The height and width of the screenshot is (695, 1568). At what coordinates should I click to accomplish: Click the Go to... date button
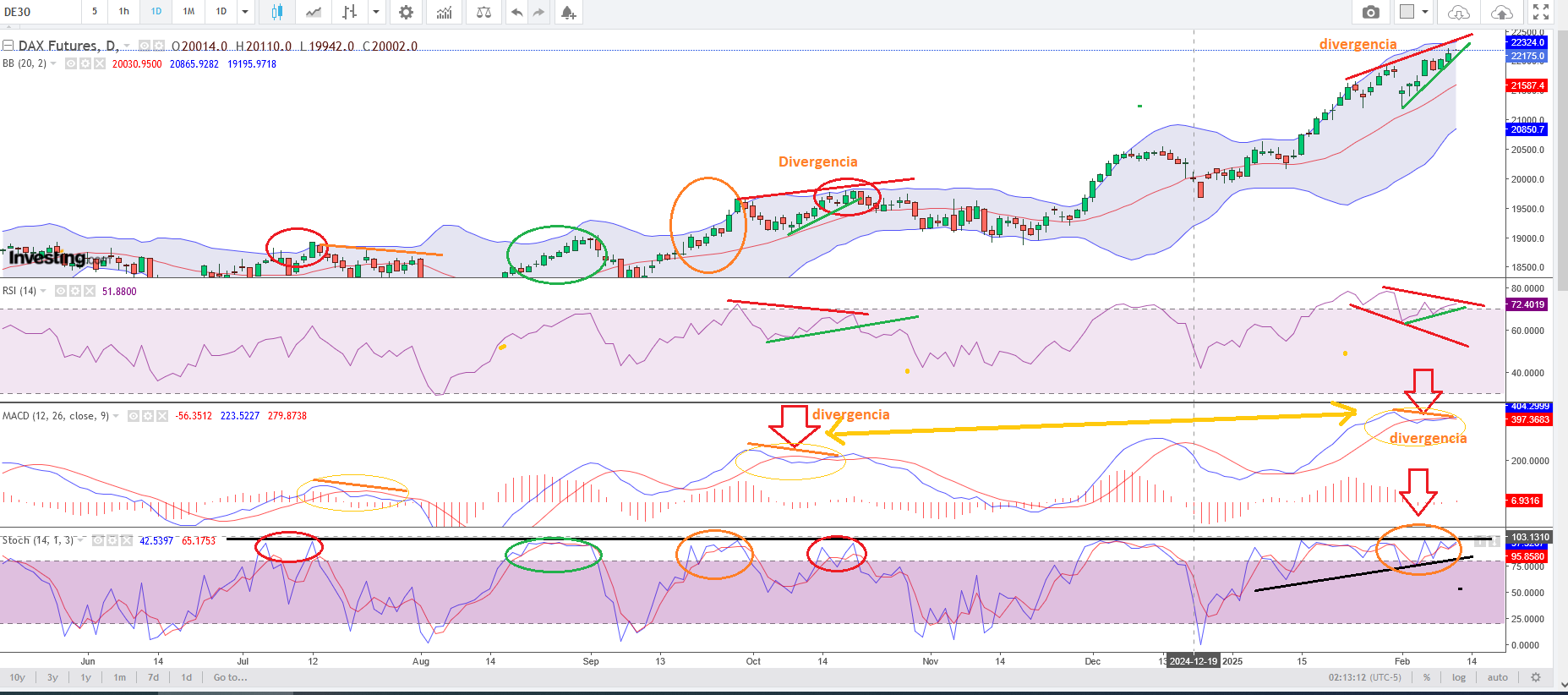pyautogui.click(x=230, y=677)
